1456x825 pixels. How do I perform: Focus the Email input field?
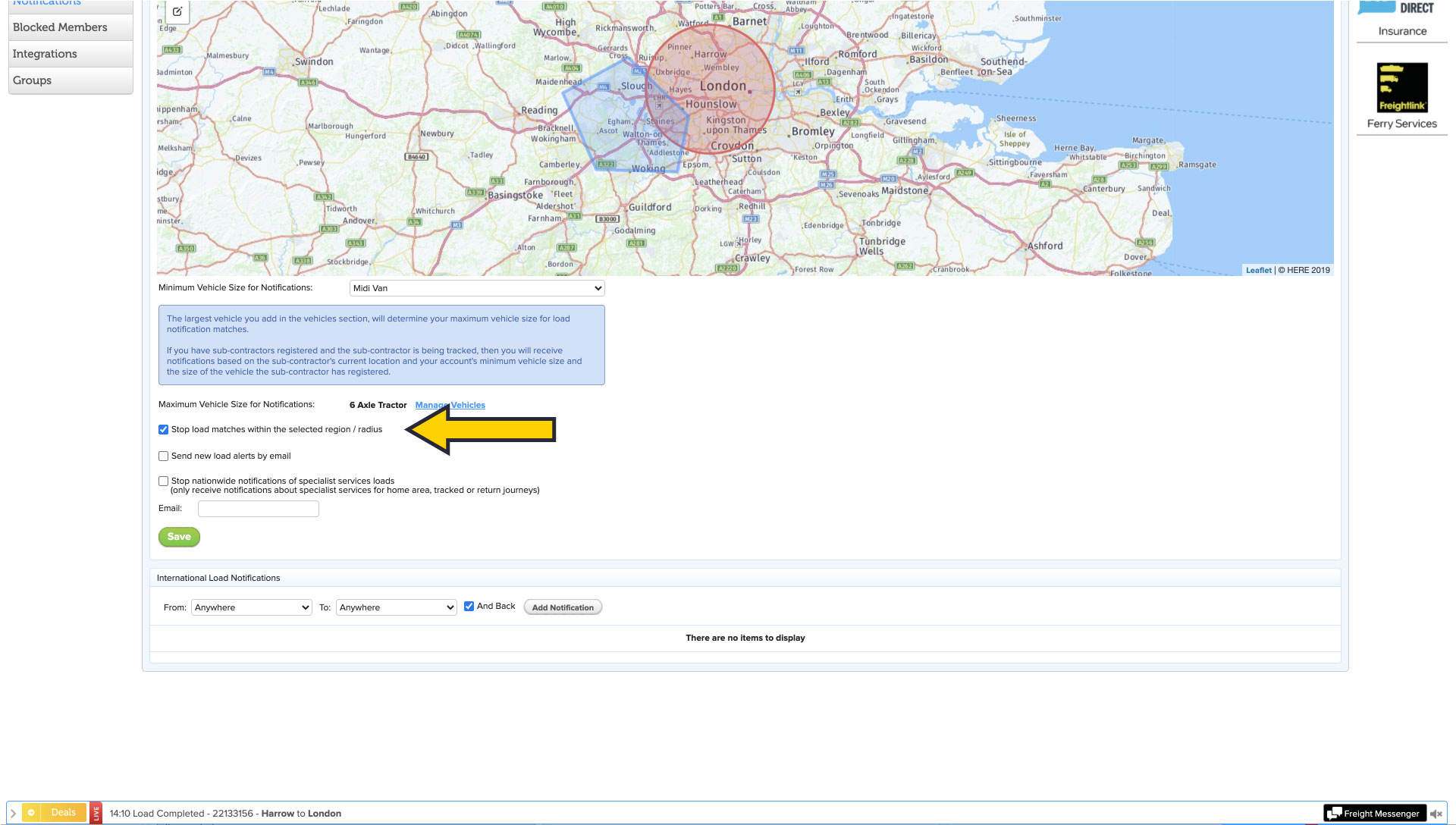point(259,509)
